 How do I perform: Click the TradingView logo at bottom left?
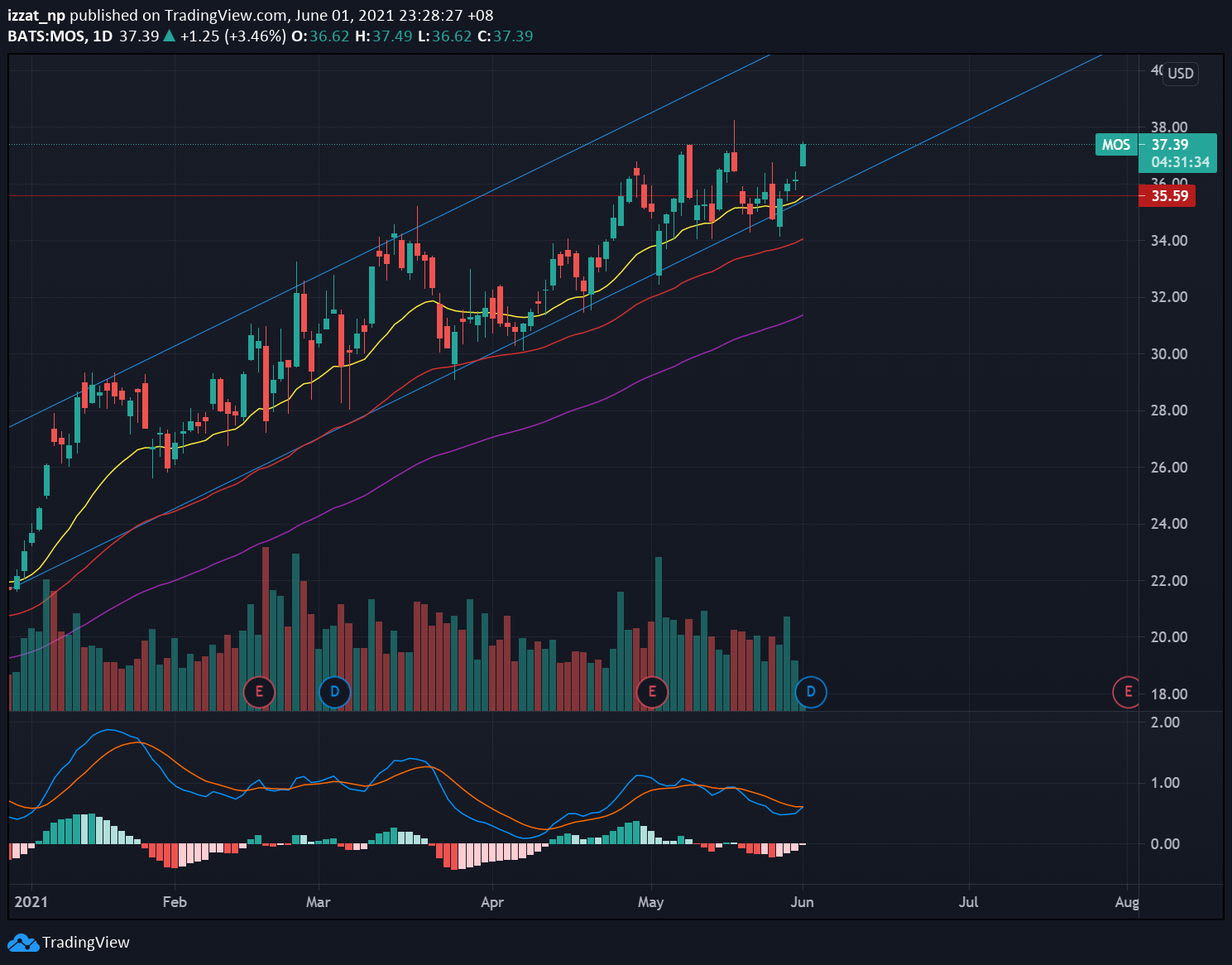pyautogui.click(x=69, y=943)
